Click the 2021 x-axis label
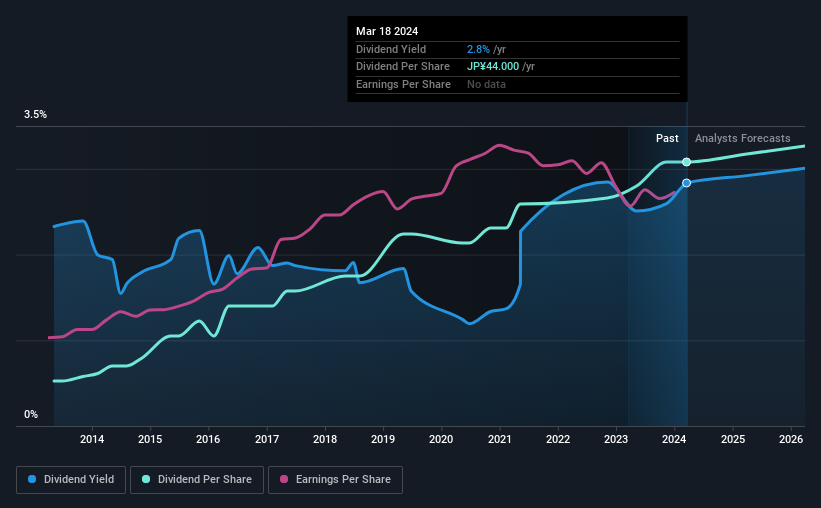Viewport: 821px width, 508px height. point(500,439)
